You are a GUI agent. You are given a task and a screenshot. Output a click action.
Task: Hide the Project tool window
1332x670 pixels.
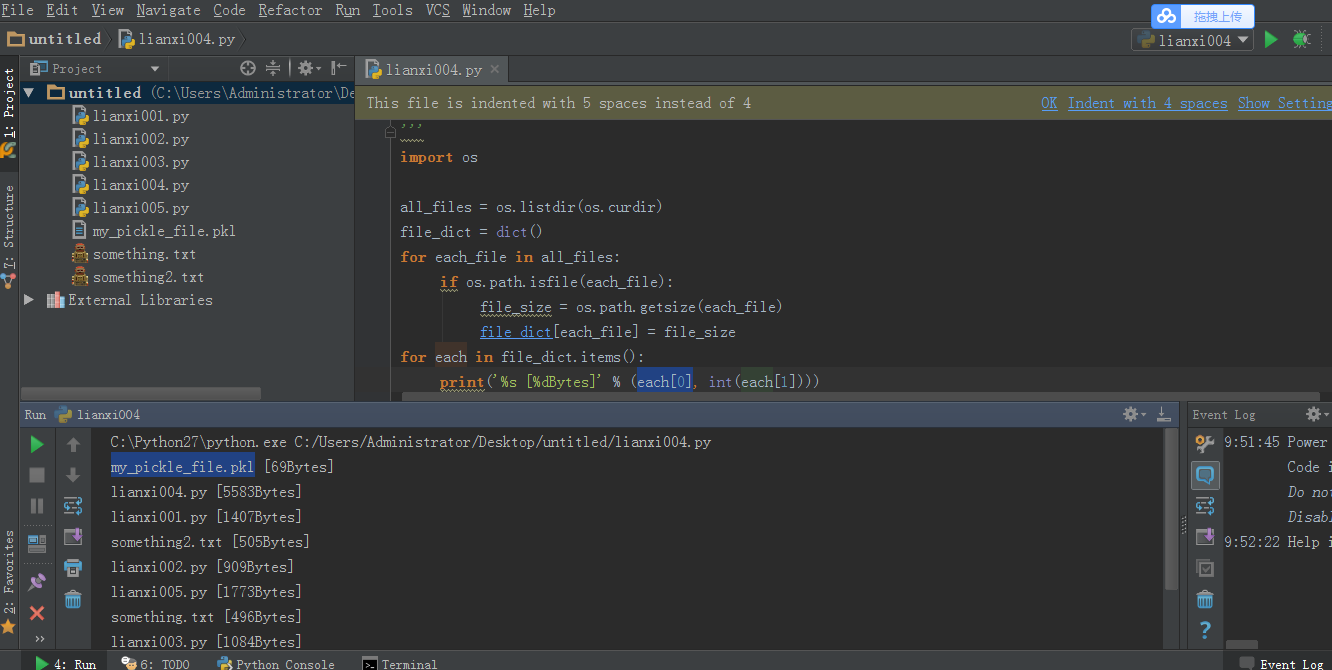click(339, 68)
